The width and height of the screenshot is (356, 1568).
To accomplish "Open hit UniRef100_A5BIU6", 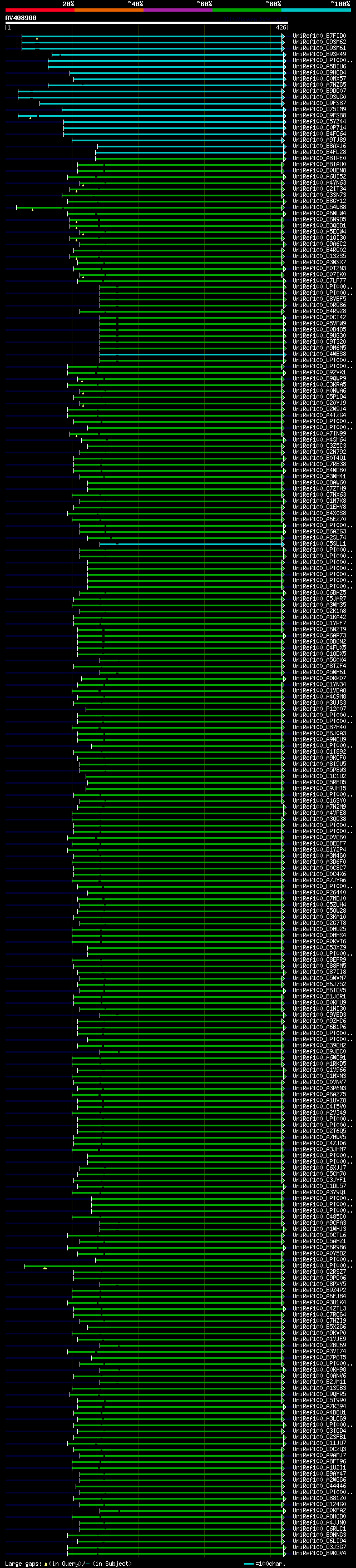I will [319, 66].
